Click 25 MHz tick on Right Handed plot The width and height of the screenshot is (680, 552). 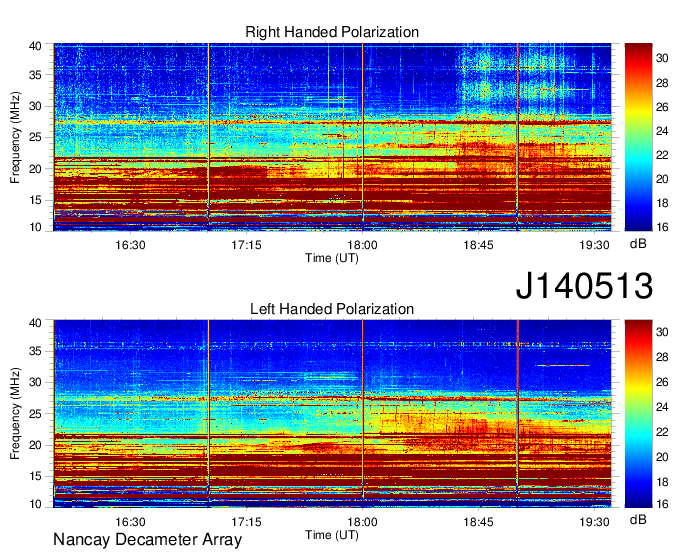[x=35, y=137]
